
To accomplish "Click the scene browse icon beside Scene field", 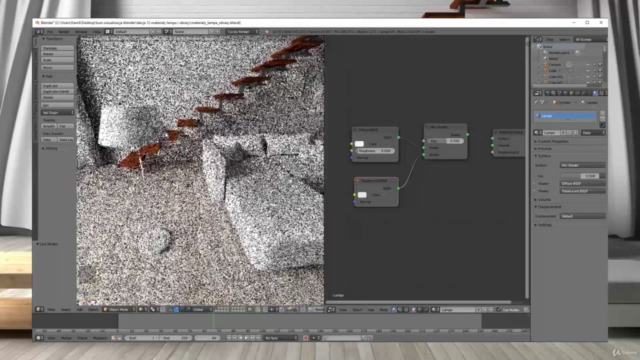I will pyautogui.click(x=167, y=31).
